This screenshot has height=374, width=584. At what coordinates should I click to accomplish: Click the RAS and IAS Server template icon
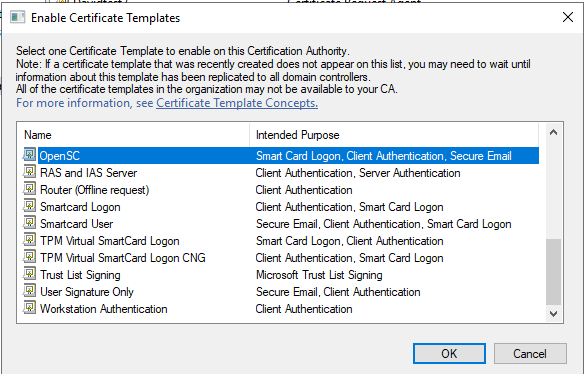(x=29, y=172)
